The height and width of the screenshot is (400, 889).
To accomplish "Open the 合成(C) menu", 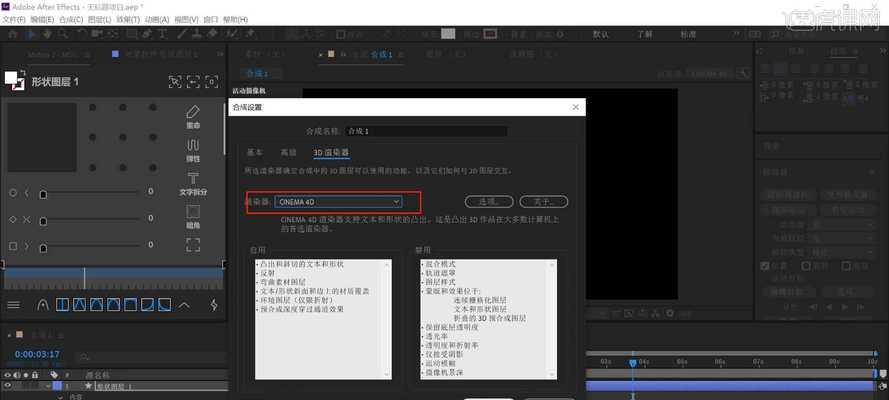I will click(x=71, y=20).
